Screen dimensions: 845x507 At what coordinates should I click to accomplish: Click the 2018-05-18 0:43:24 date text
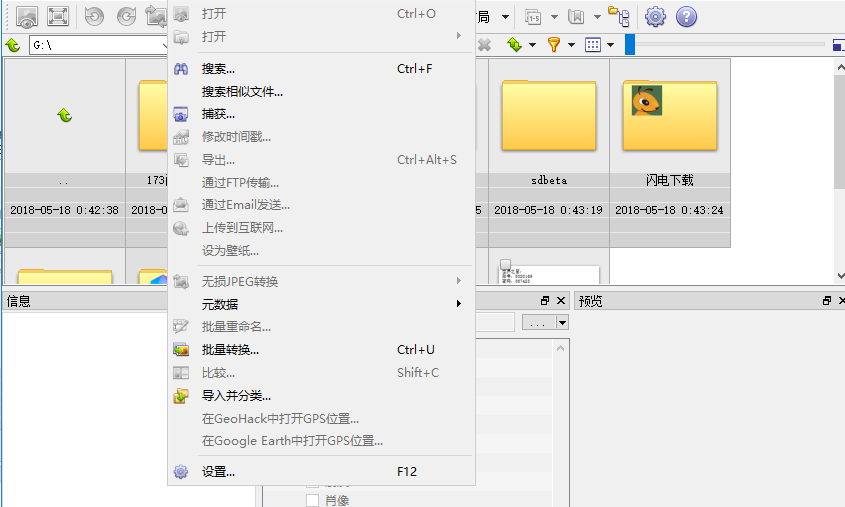click(669, 210)
